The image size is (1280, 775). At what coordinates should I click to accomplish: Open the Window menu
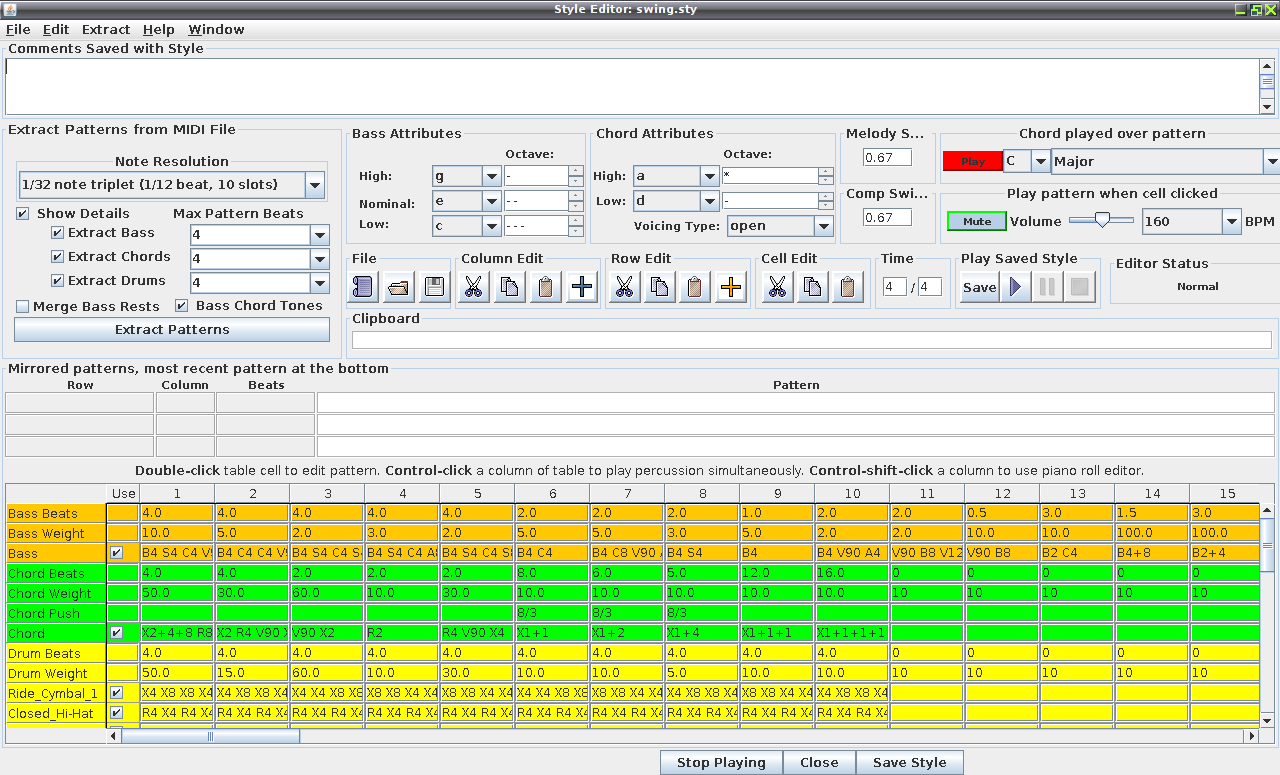coord(216,30)
